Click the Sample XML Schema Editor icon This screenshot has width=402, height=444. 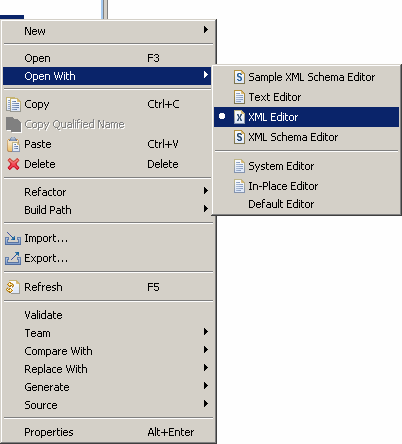coord(239,77)
